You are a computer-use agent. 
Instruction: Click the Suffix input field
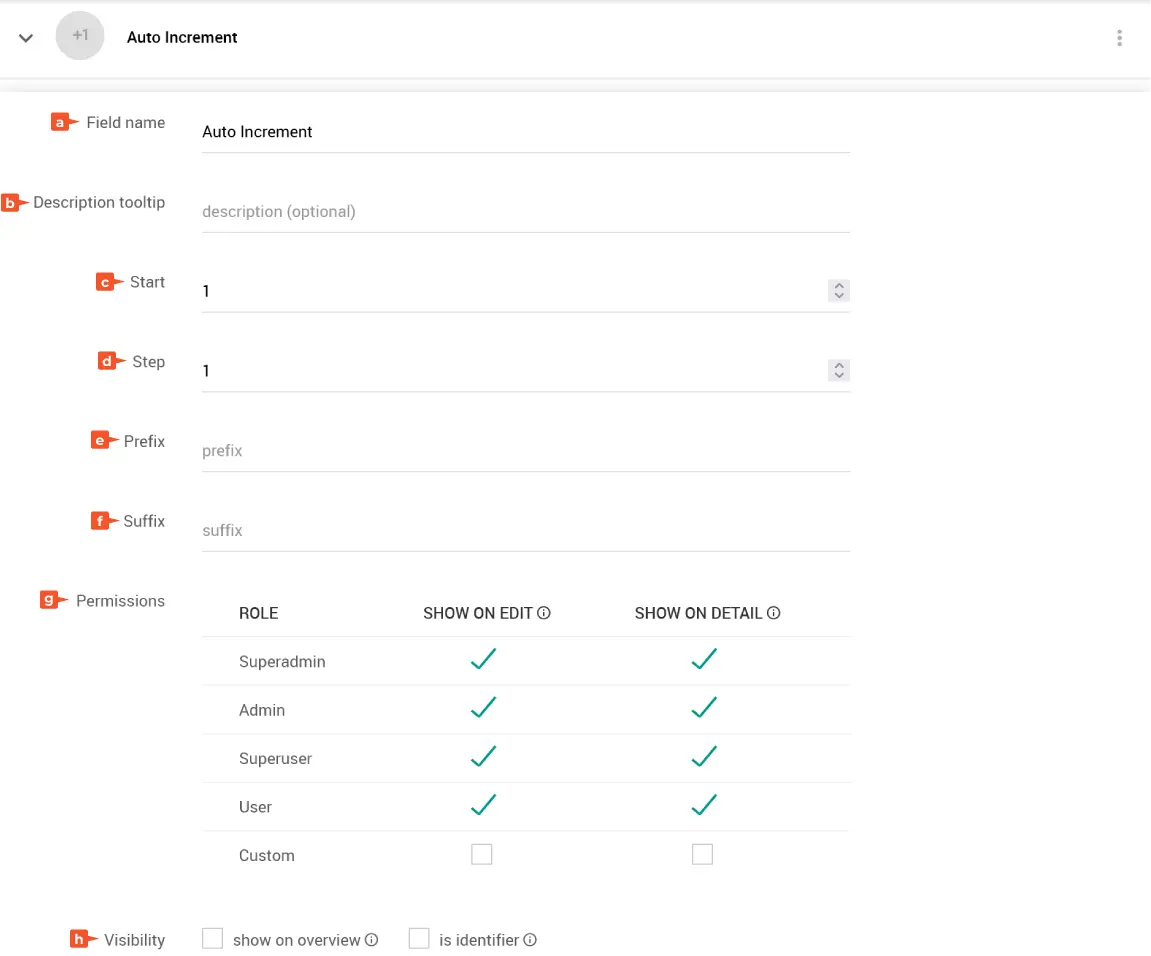525,531
